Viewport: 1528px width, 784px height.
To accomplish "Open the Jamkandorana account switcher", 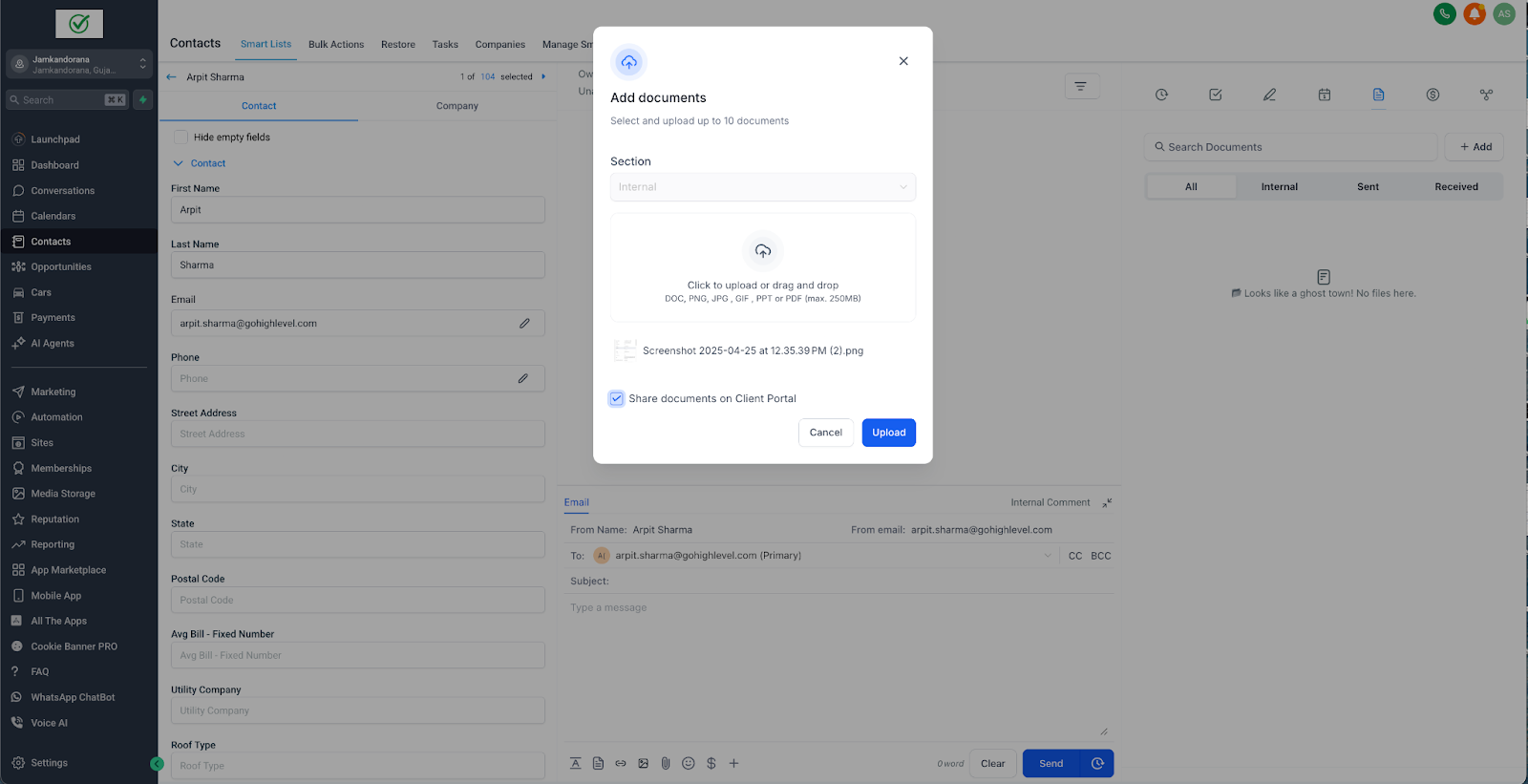I will (79, 64).
